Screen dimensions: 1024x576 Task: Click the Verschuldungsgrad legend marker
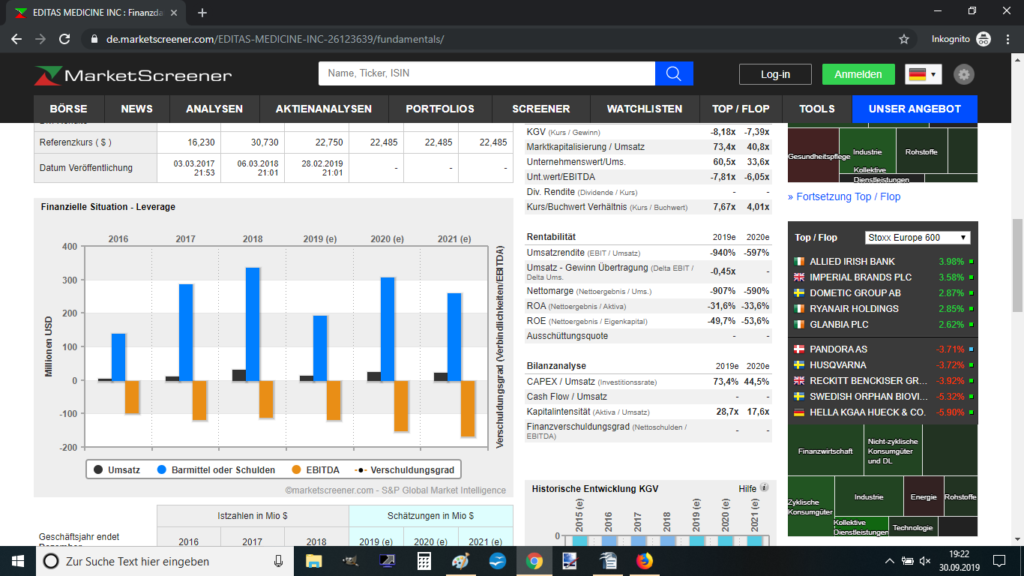tap(360, 470)
